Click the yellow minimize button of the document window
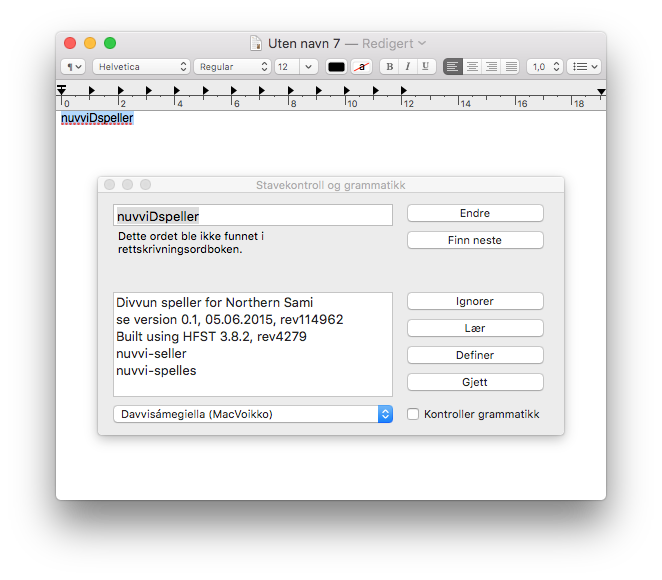Screen dimensions: 662x580 point(90,43)
